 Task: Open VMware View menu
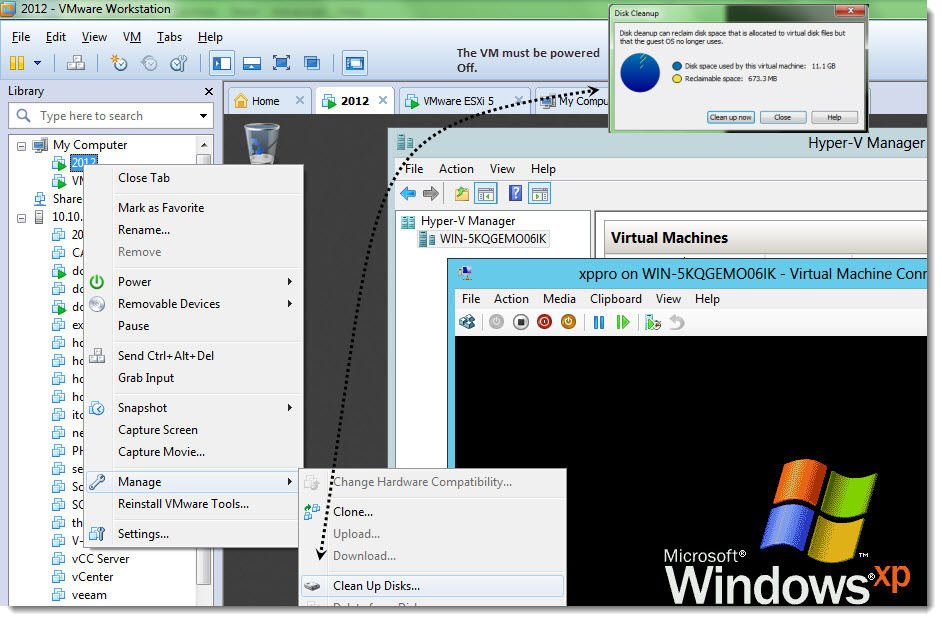tap(94, 37)
